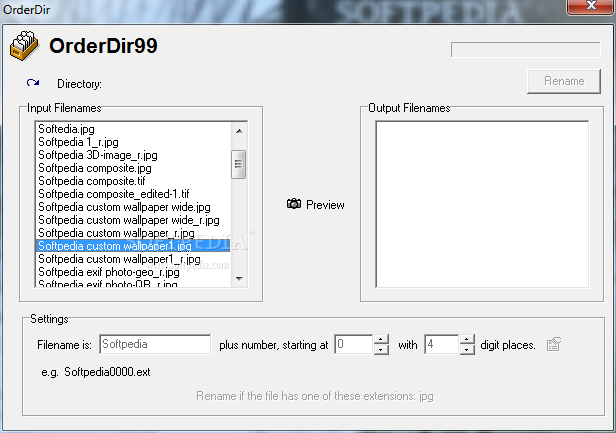
Task: Click the starting number input field
Action: coord(354,344)
